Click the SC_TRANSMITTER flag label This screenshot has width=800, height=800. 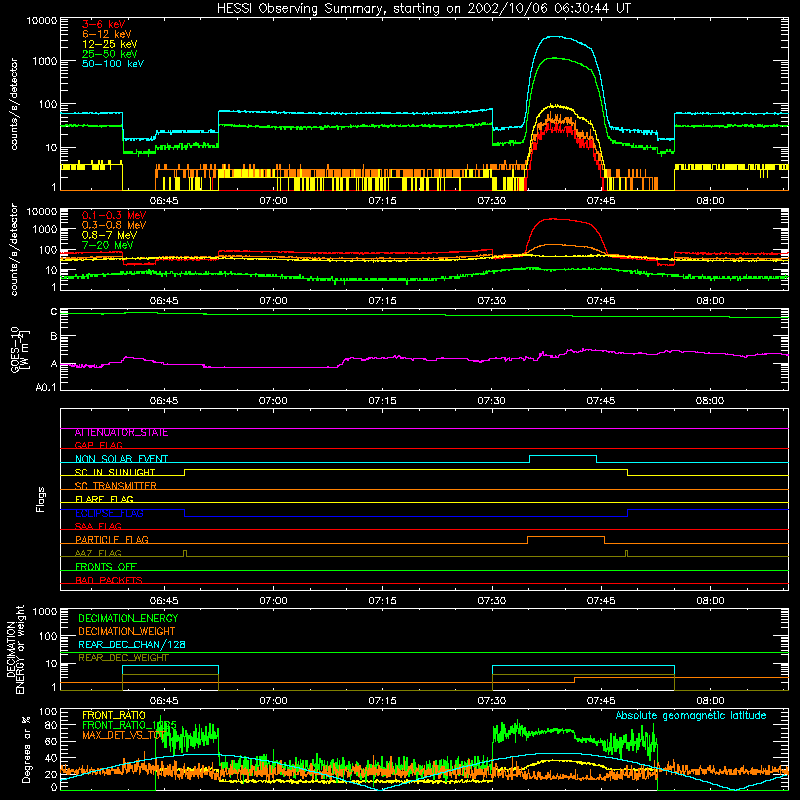[115, 486]
